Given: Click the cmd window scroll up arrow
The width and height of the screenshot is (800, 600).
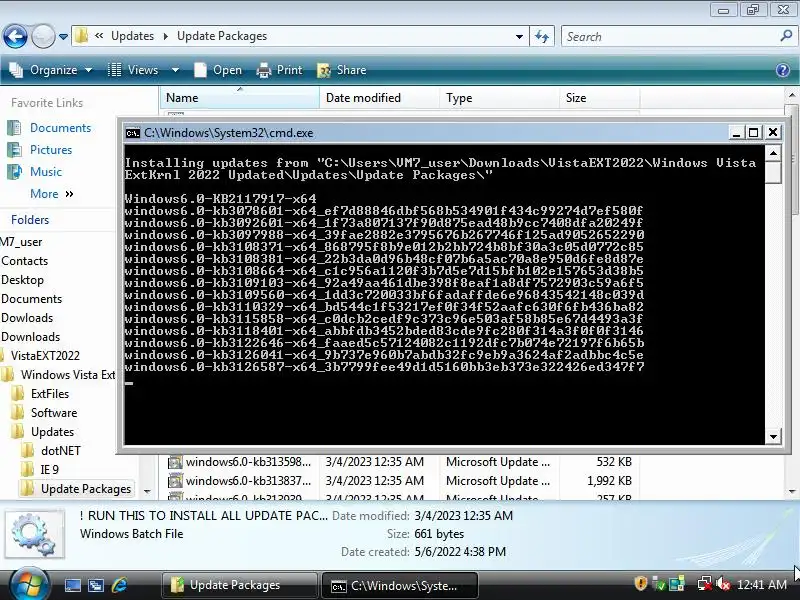Looking at the screenshot, I should point(773,153).
